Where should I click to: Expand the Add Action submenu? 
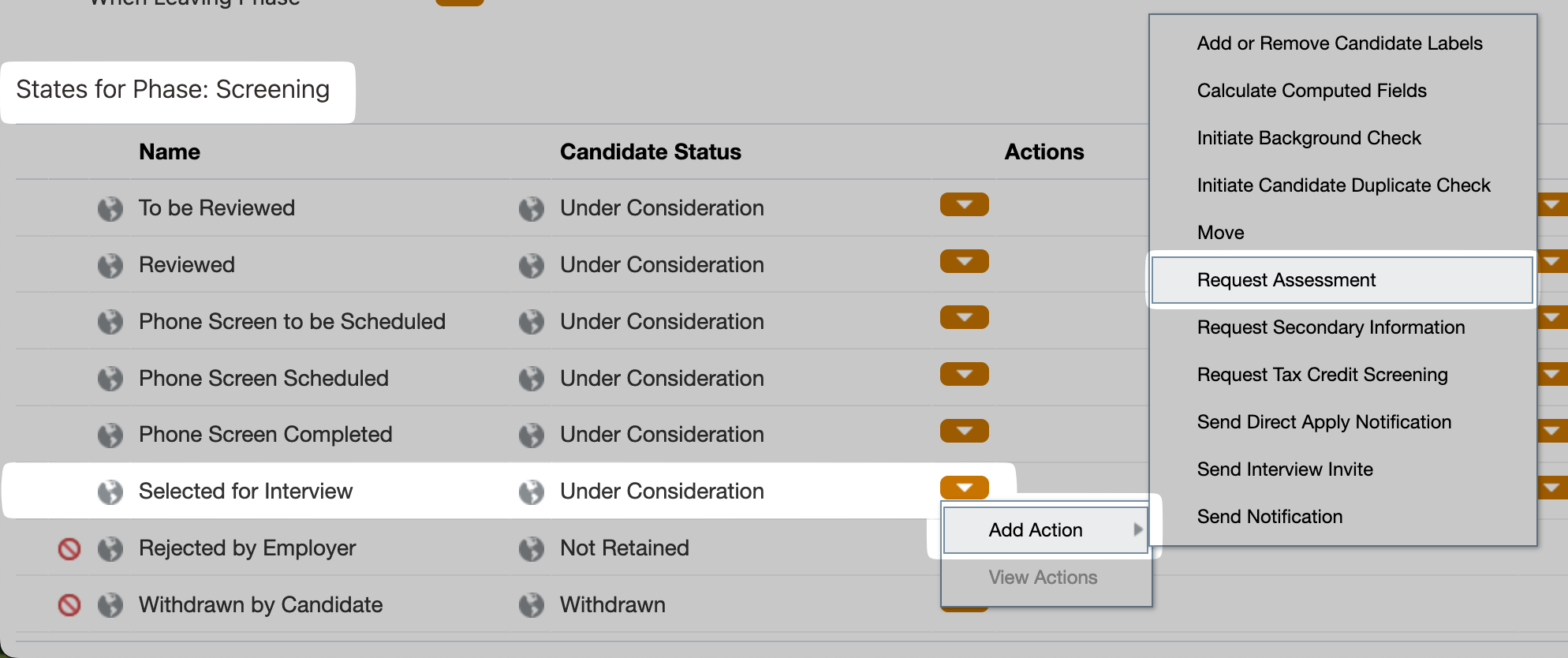point(1044,530)
